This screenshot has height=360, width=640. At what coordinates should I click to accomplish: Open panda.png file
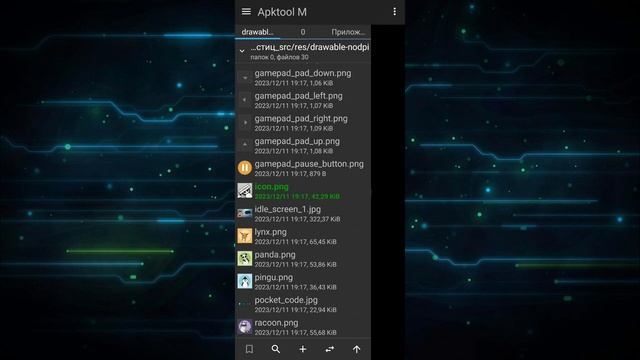[303, 258]
